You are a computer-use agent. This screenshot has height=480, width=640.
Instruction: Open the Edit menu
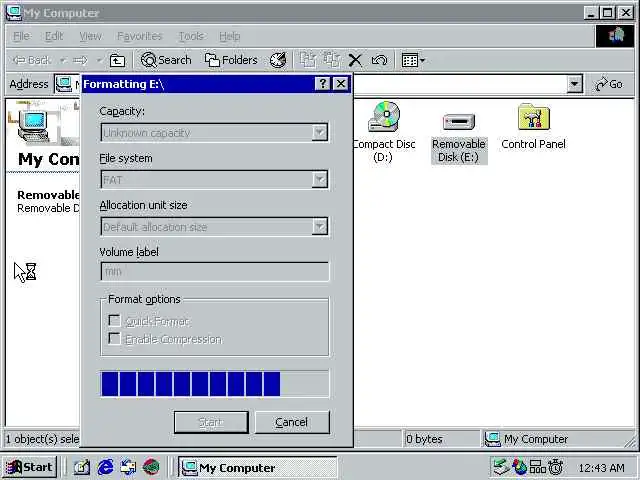(x=54, y=36)
